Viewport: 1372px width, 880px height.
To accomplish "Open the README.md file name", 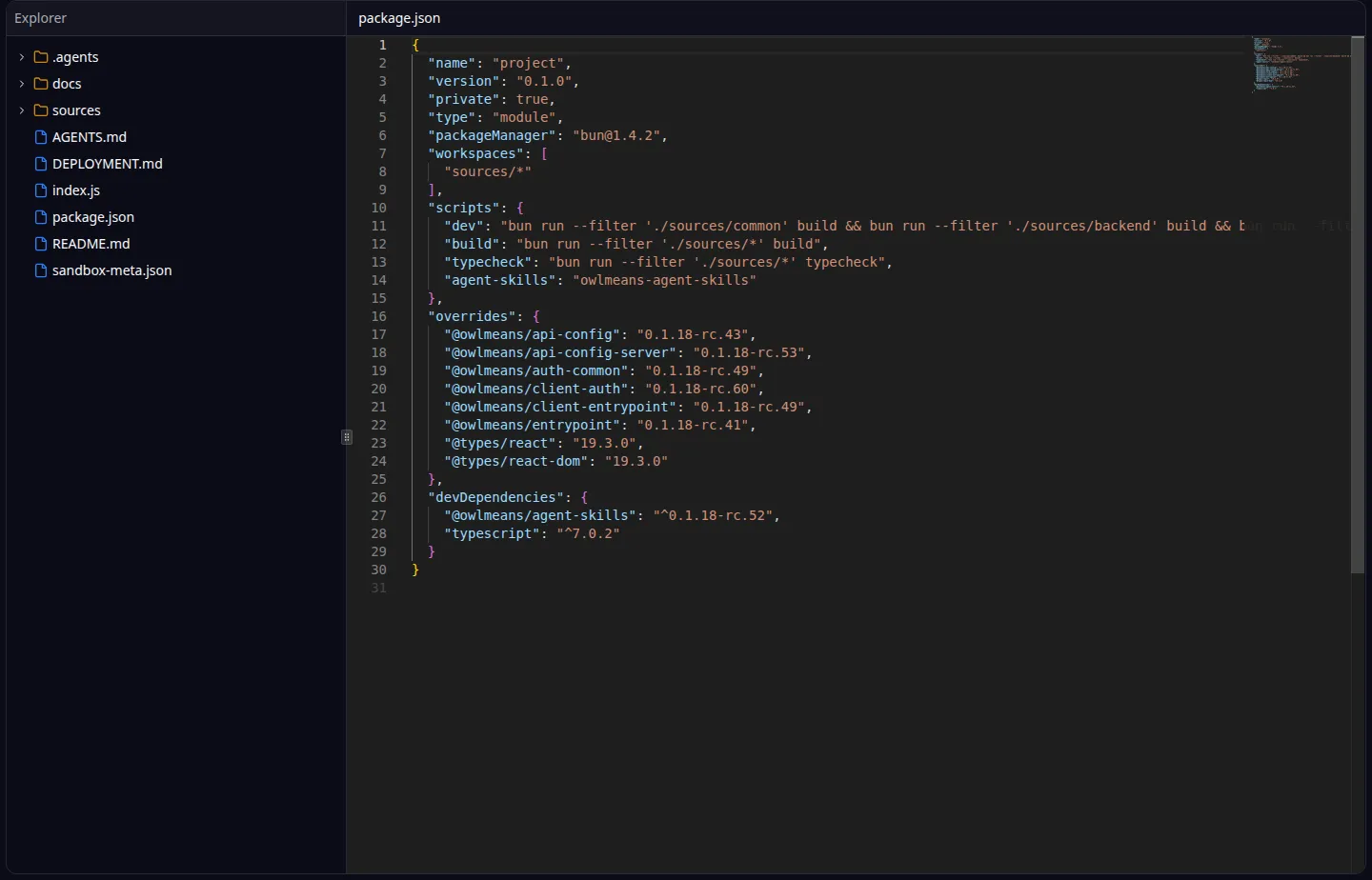I will pyautogui.click(x=91, y=244).
